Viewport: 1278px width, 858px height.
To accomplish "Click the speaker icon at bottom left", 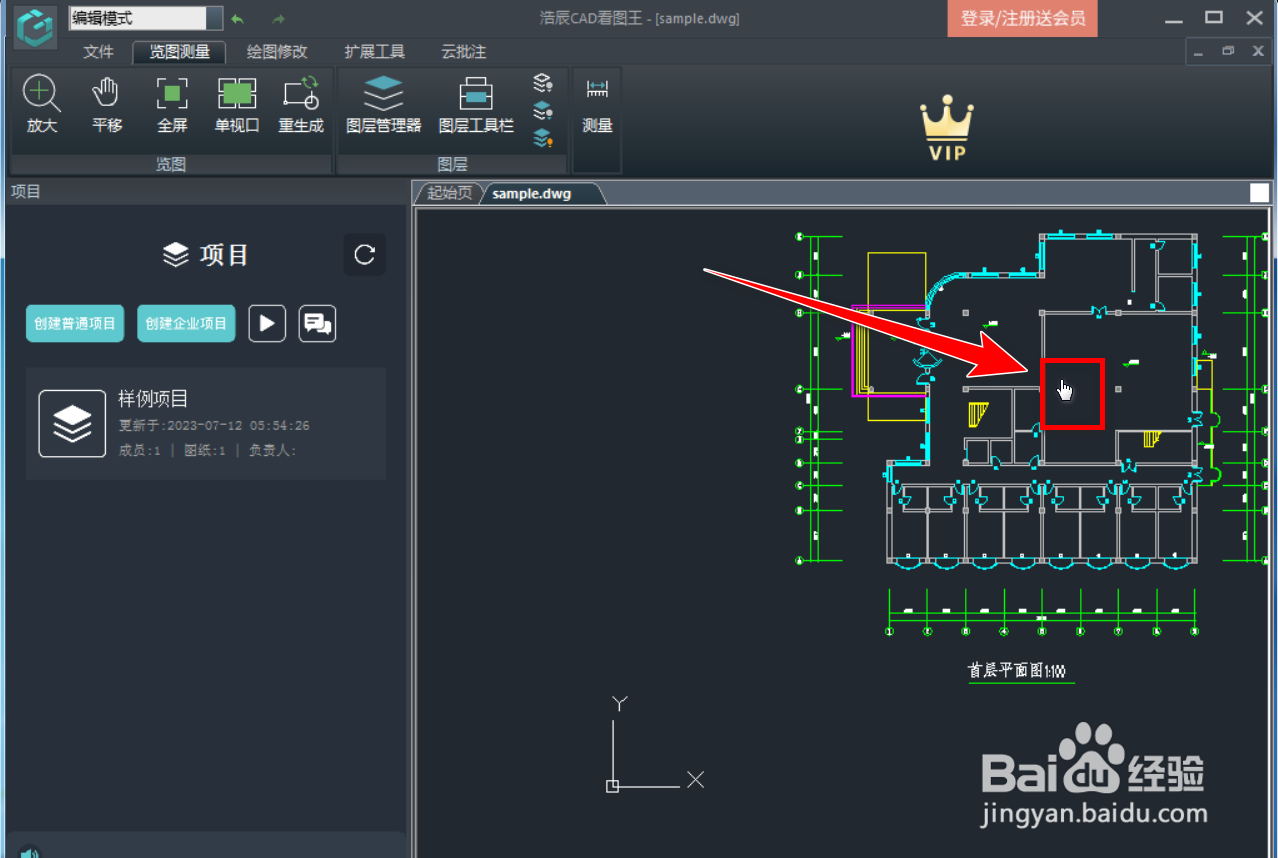I will (x=30, y=852).
